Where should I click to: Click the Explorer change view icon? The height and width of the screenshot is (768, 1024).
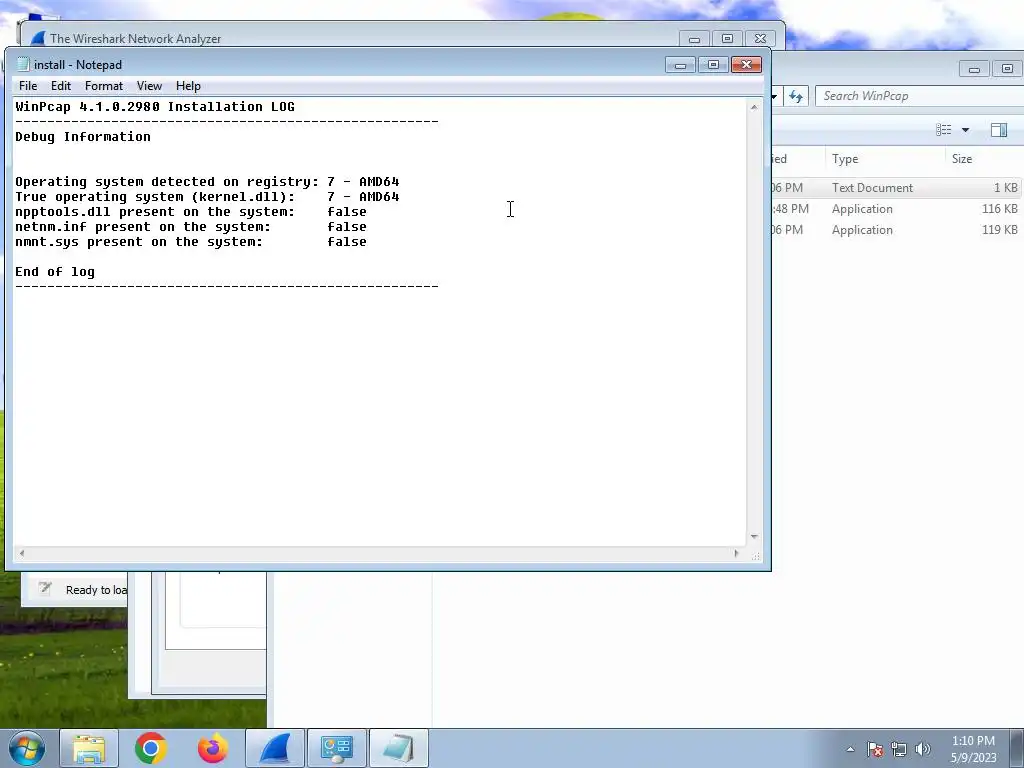point(943,129)
